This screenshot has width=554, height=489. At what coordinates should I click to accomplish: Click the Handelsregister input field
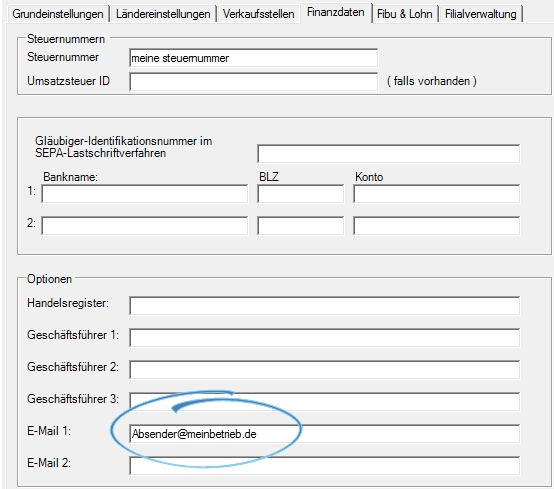324,306
